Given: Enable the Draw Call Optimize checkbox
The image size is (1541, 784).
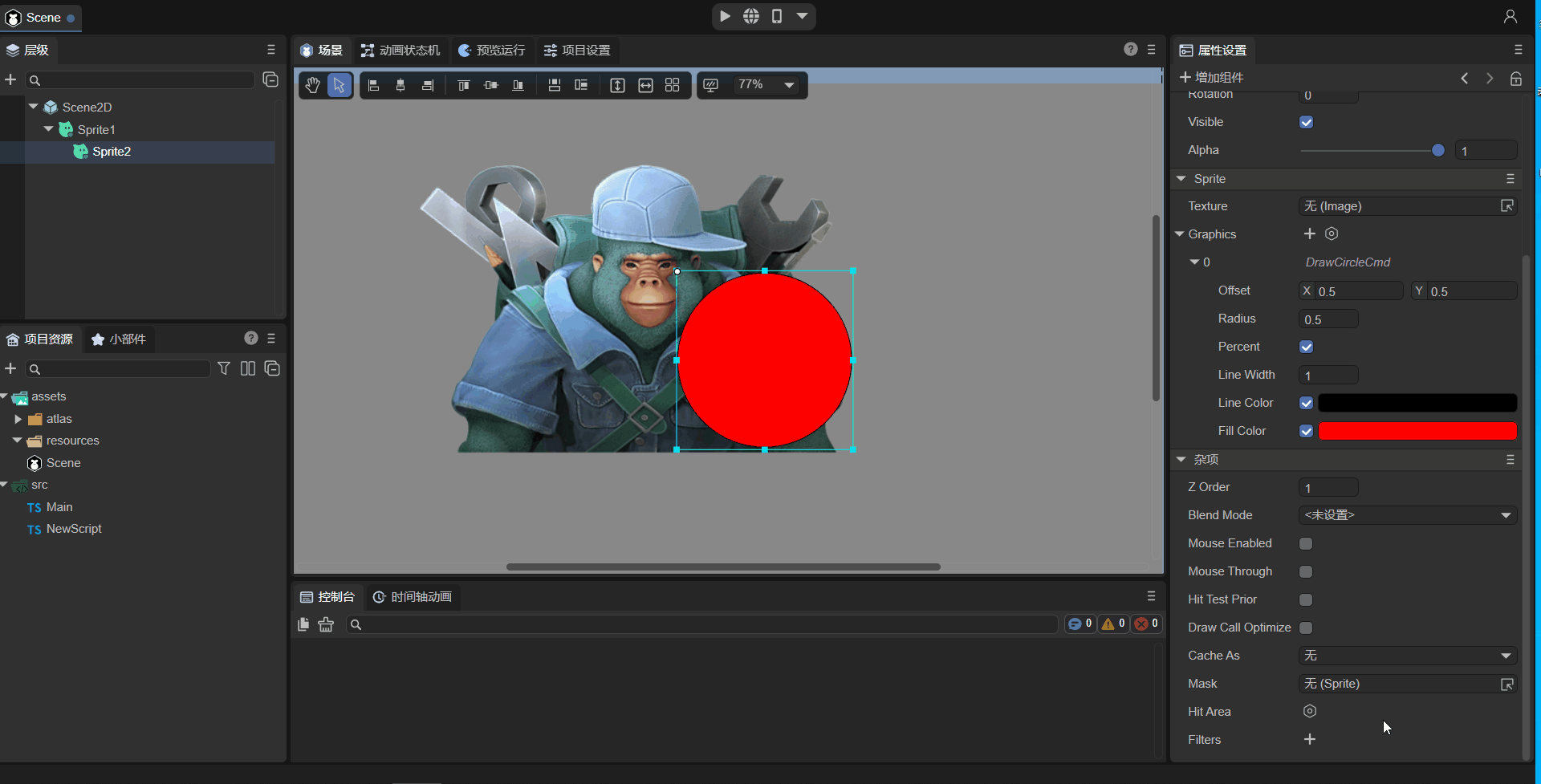Looking at the screenshot, I should click(1306, 628).
